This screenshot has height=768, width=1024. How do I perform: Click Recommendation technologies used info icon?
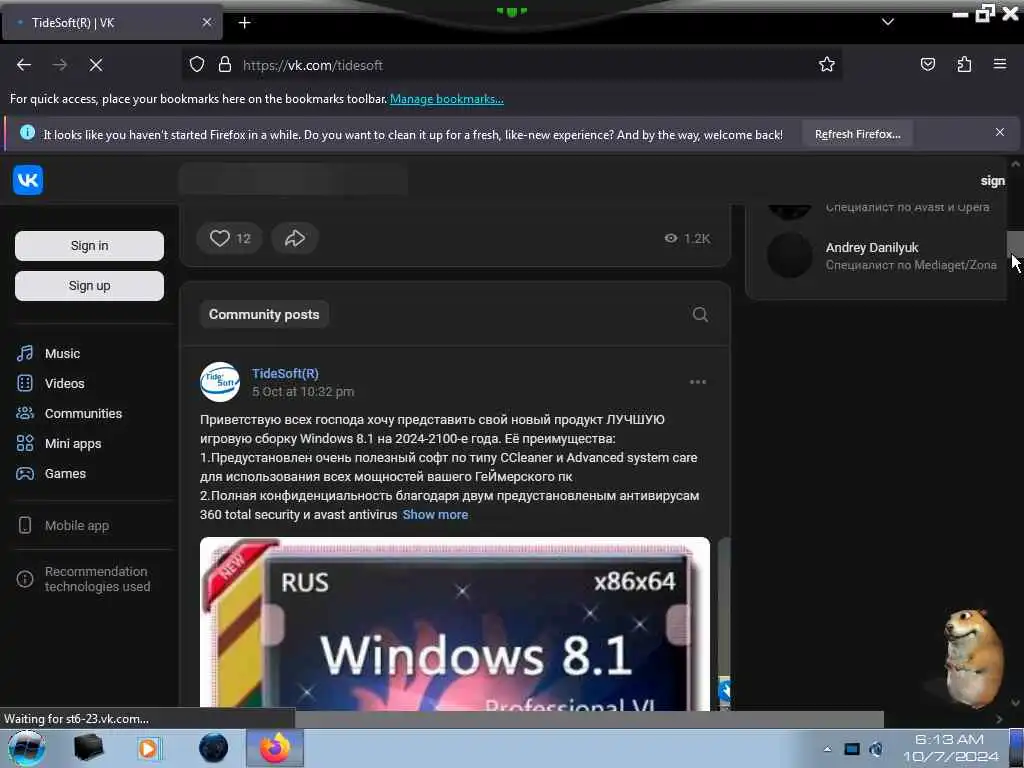click(x=25, y=579)
